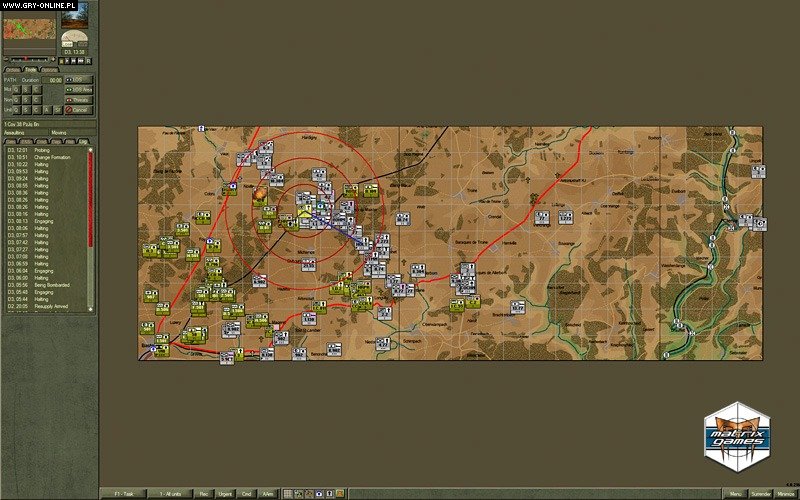Click the Surrender button
Viewport: 800px width, 500px height.
(761, 494)
